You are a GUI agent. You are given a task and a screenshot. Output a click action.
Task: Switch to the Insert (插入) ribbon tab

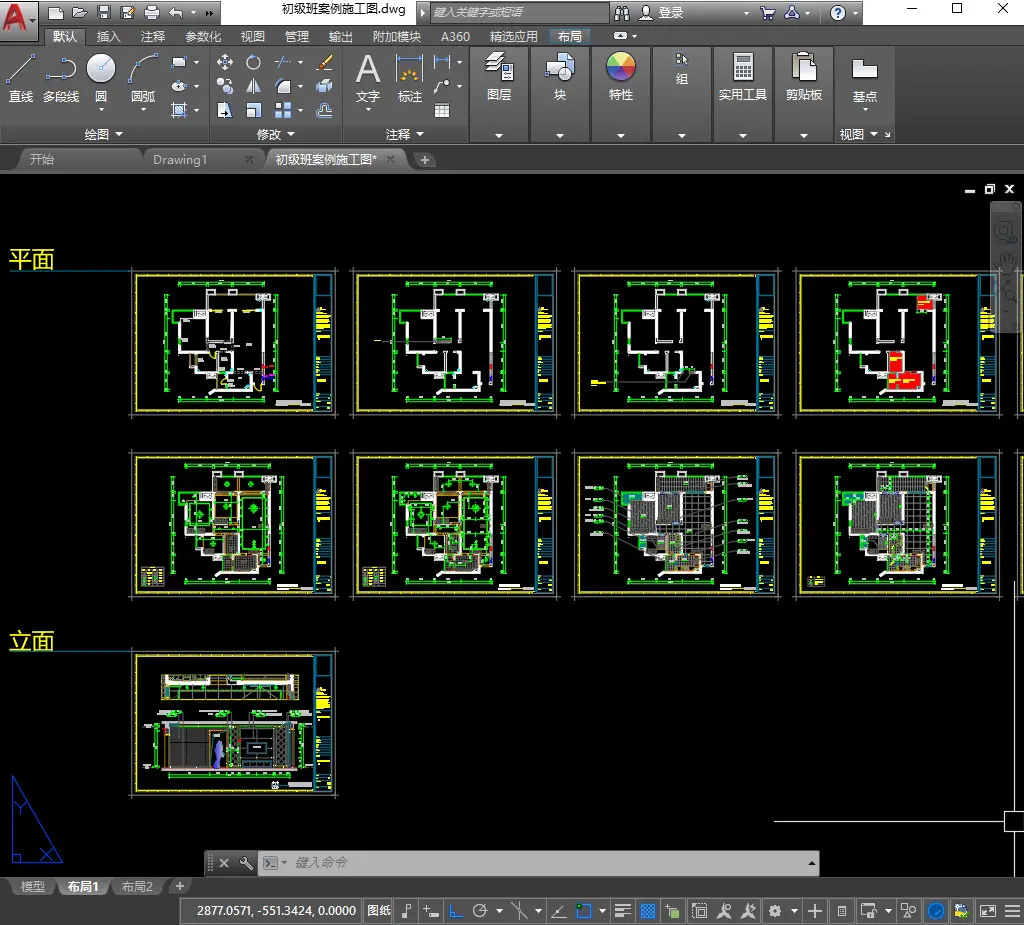(108, 37)
